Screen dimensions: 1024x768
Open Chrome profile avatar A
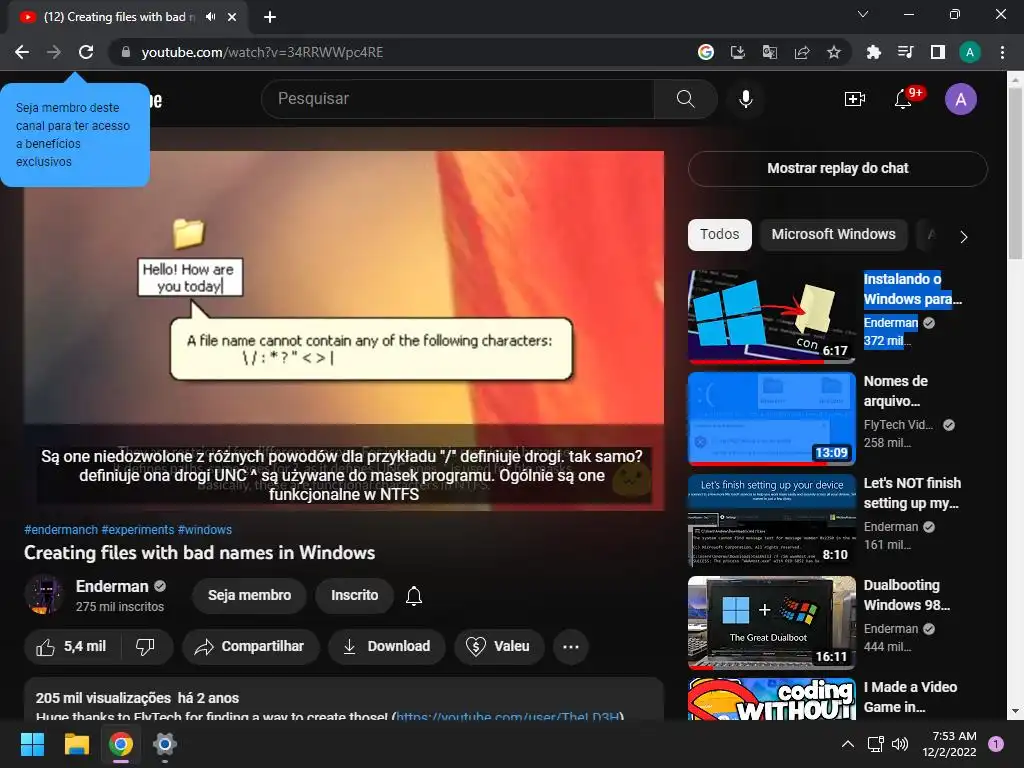[969, 52]
